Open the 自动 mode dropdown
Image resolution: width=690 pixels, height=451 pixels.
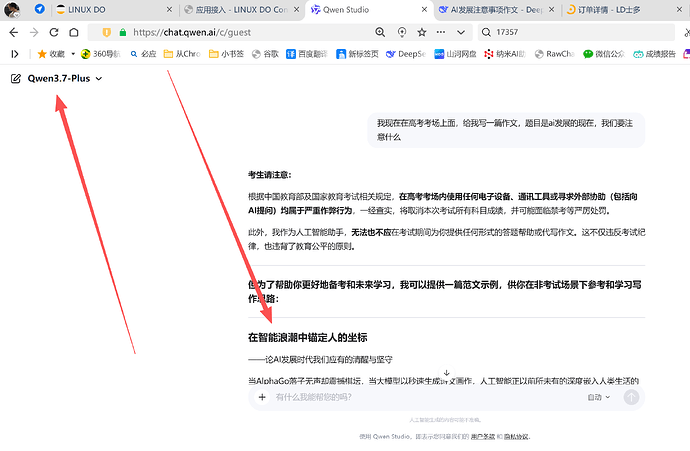[598, 397]
